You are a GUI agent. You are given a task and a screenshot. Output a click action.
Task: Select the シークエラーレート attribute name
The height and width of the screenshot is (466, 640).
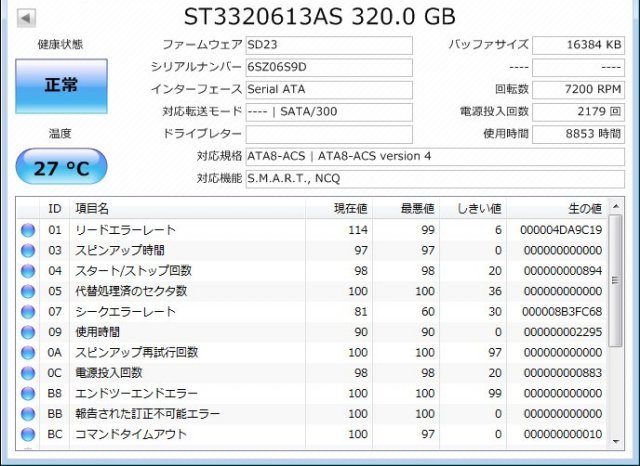pyautogui.click(x=125, y=312)
